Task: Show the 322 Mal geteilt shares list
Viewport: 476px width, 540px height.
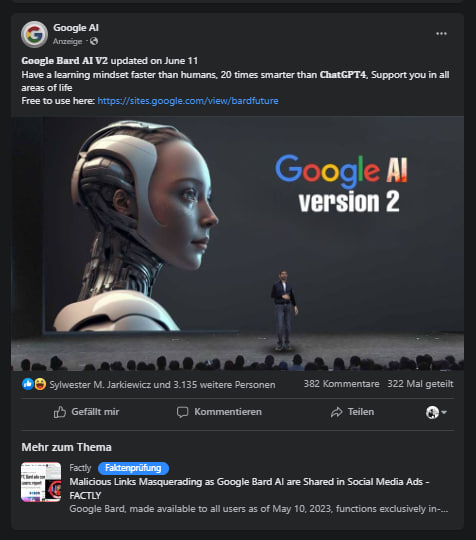Action: (420, 384)
